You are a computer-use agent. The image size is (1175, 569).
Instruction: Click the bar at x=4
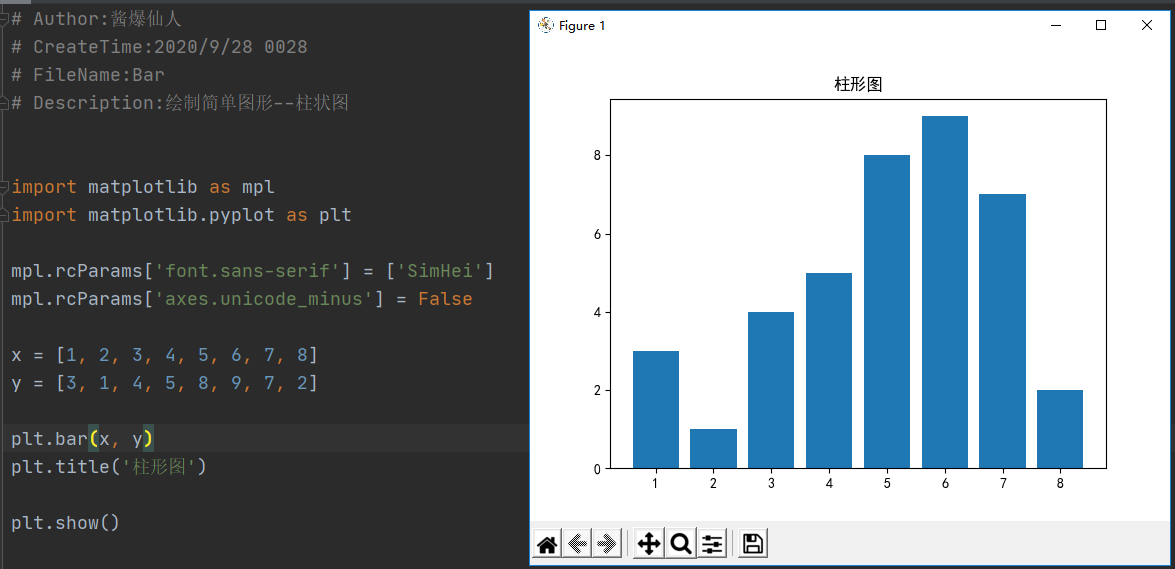pos(829,371)
